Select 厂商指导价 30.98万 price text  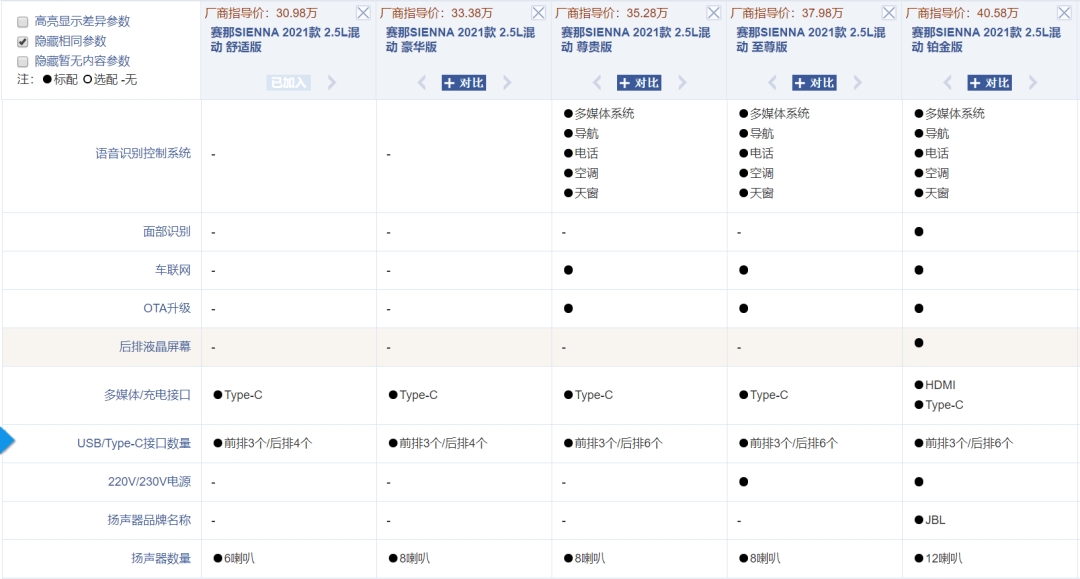tap(261, 13)
